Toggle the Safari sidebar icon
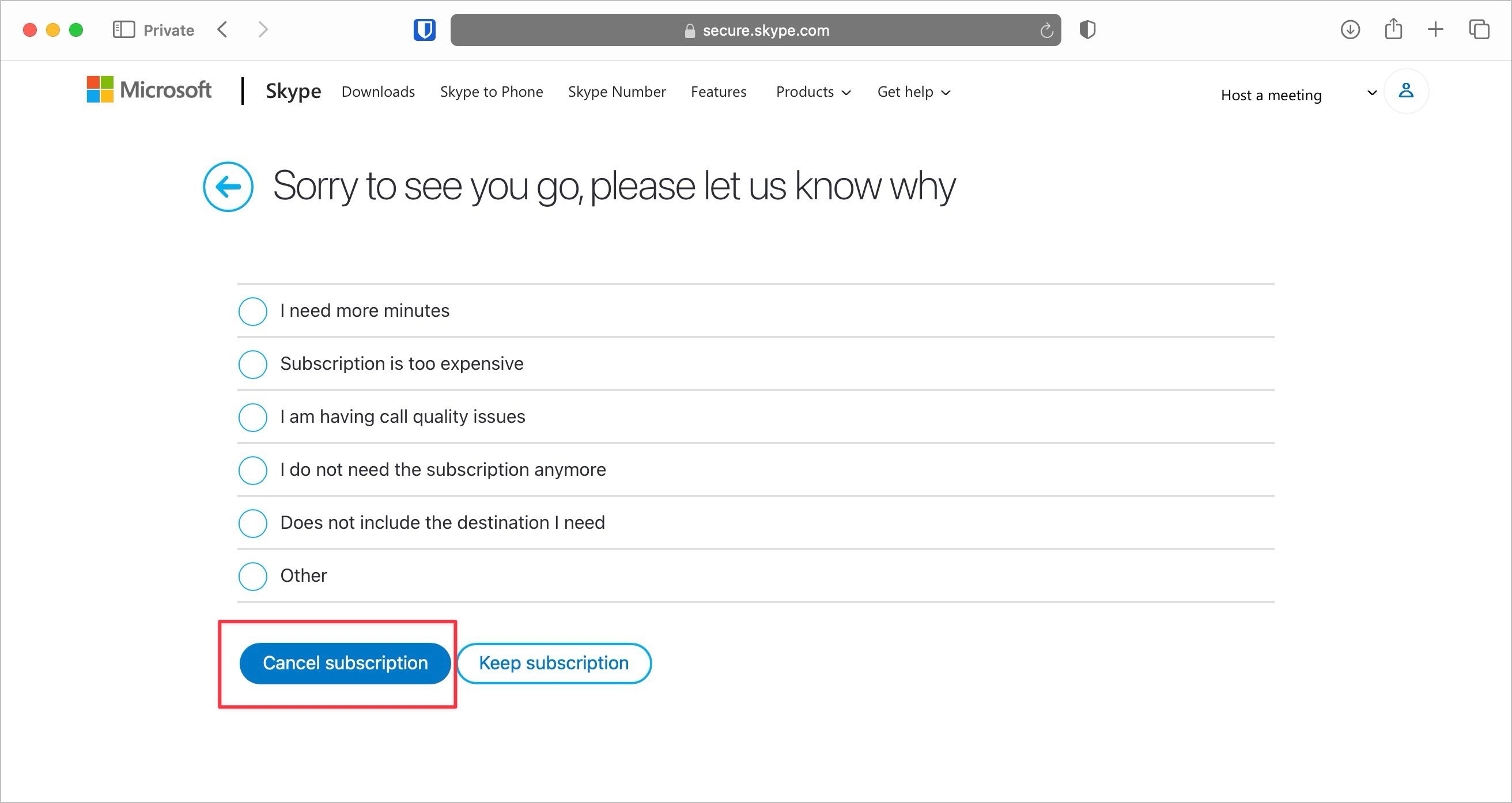 tap(124, 29)
